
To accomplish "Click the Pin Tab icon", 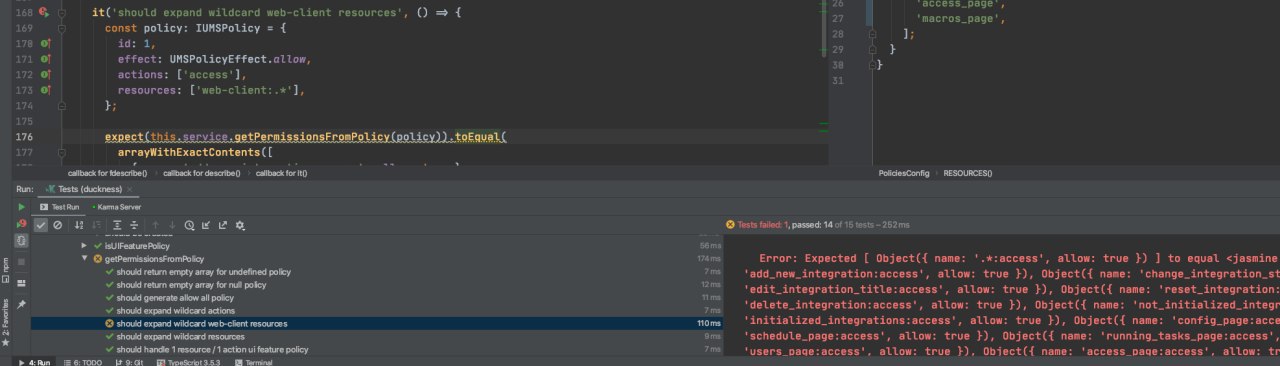I will [x=21, y=304].
